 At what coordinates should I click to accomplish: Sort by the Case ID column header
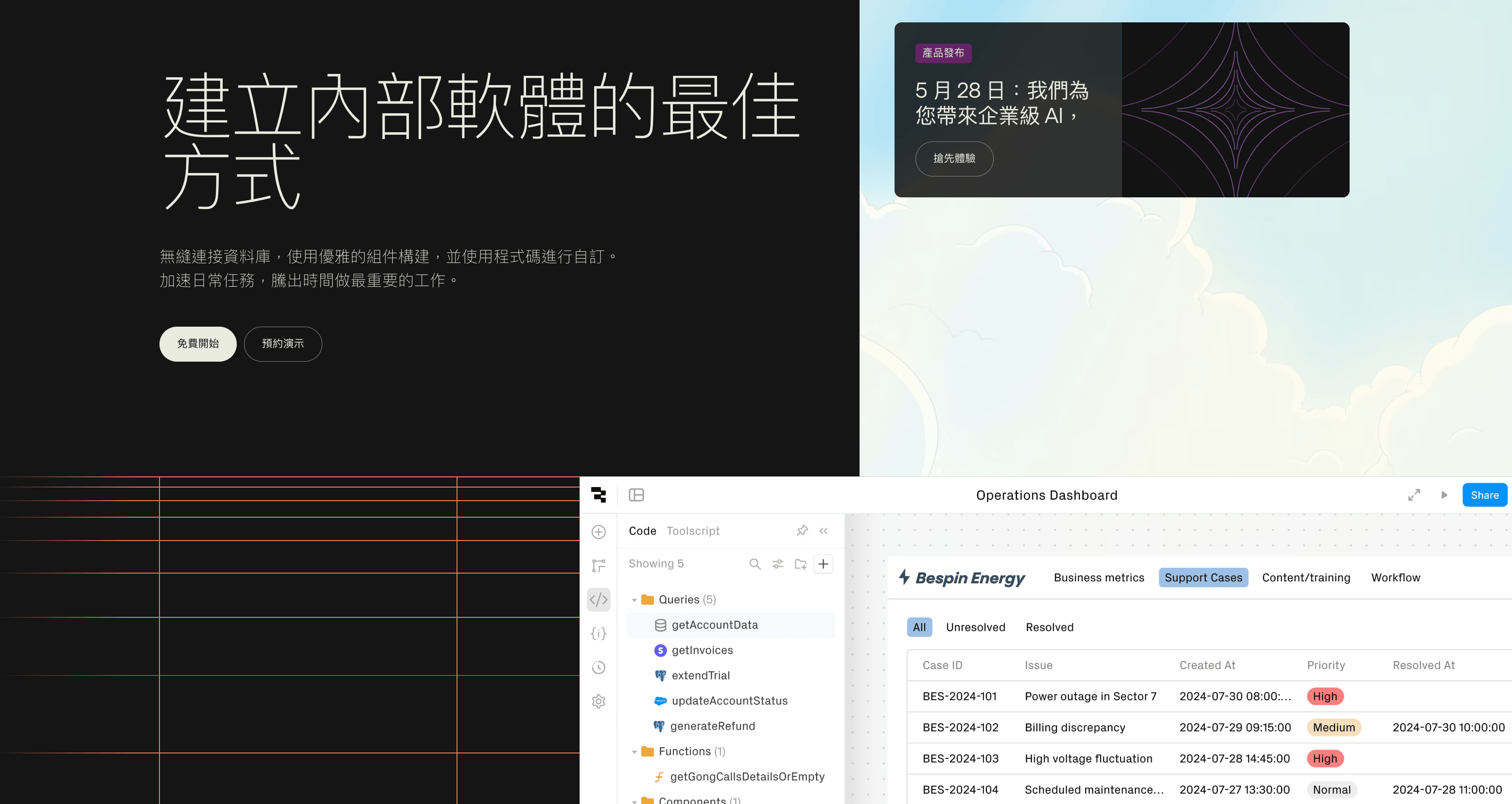[x=942, y=665]
